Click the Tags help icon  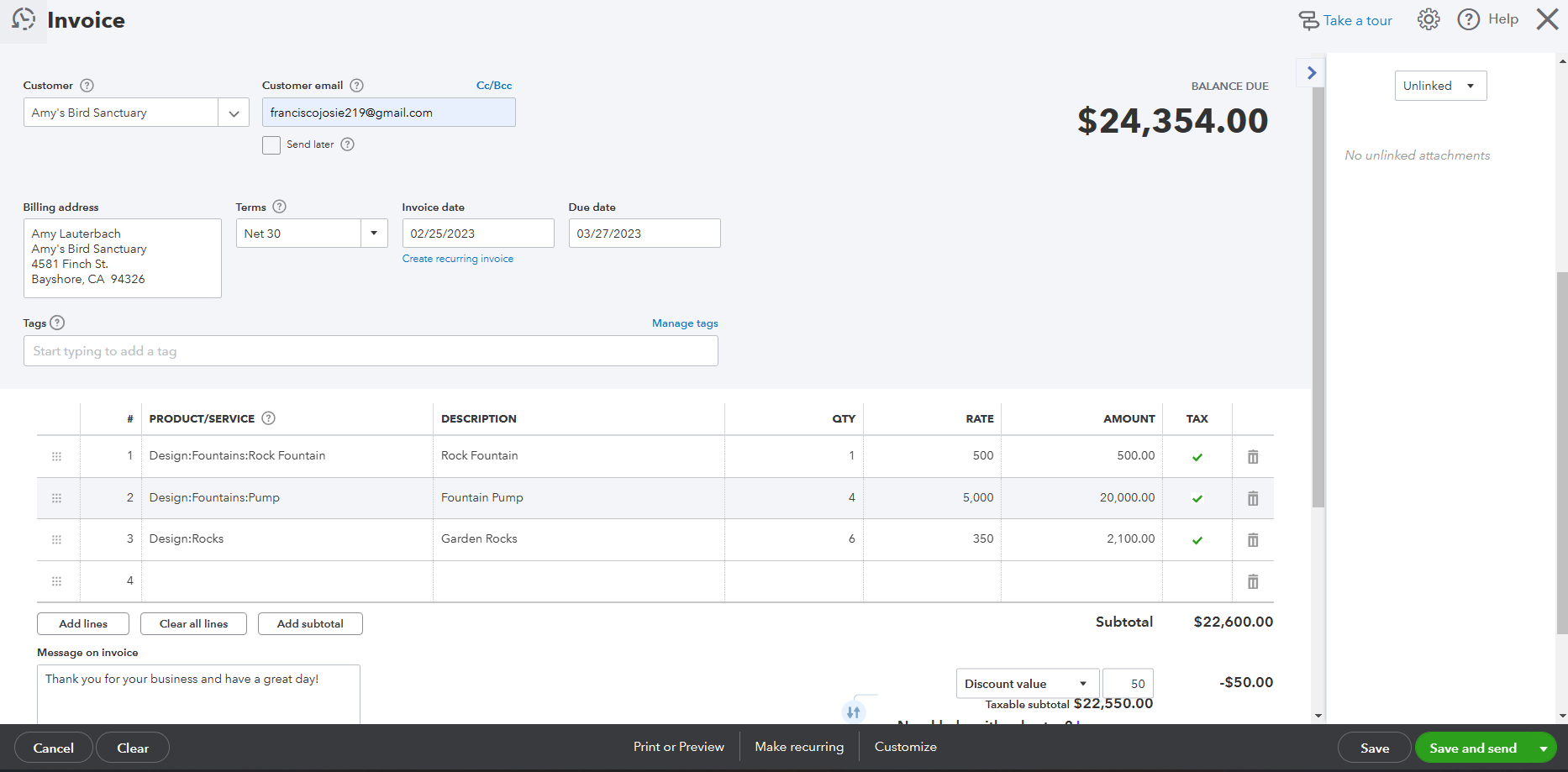point(57,323)
